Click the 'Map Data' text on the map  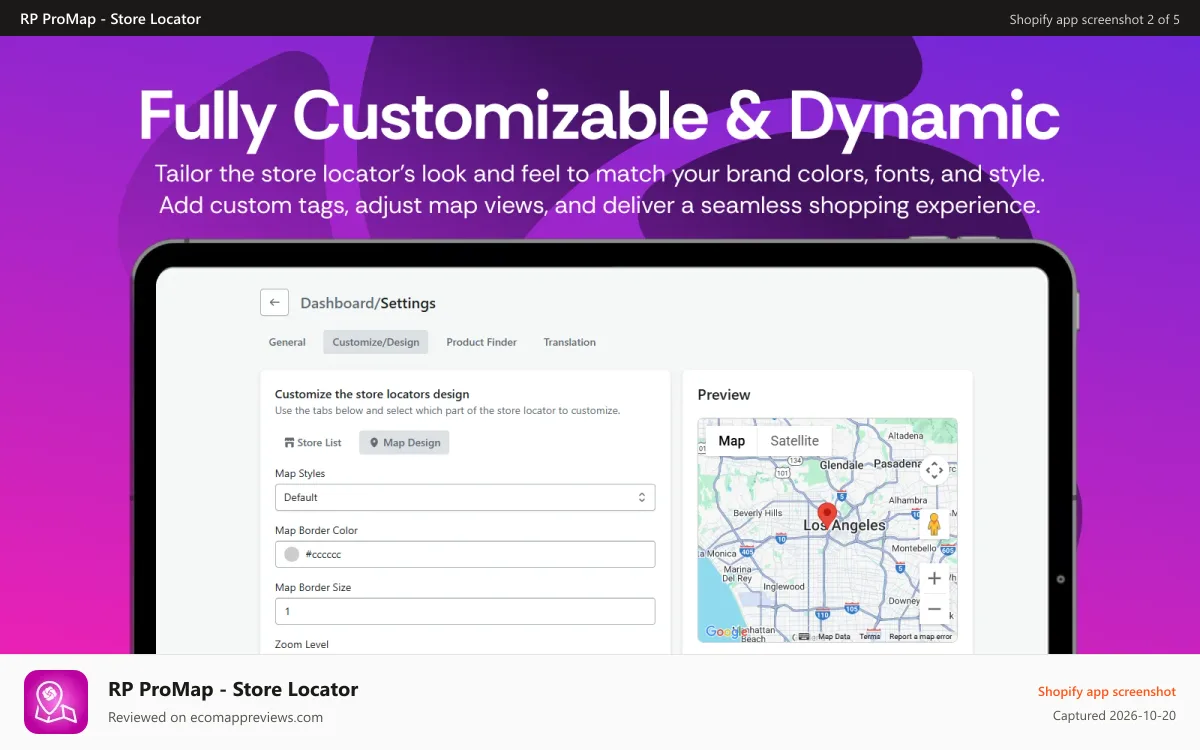[834, 636]
